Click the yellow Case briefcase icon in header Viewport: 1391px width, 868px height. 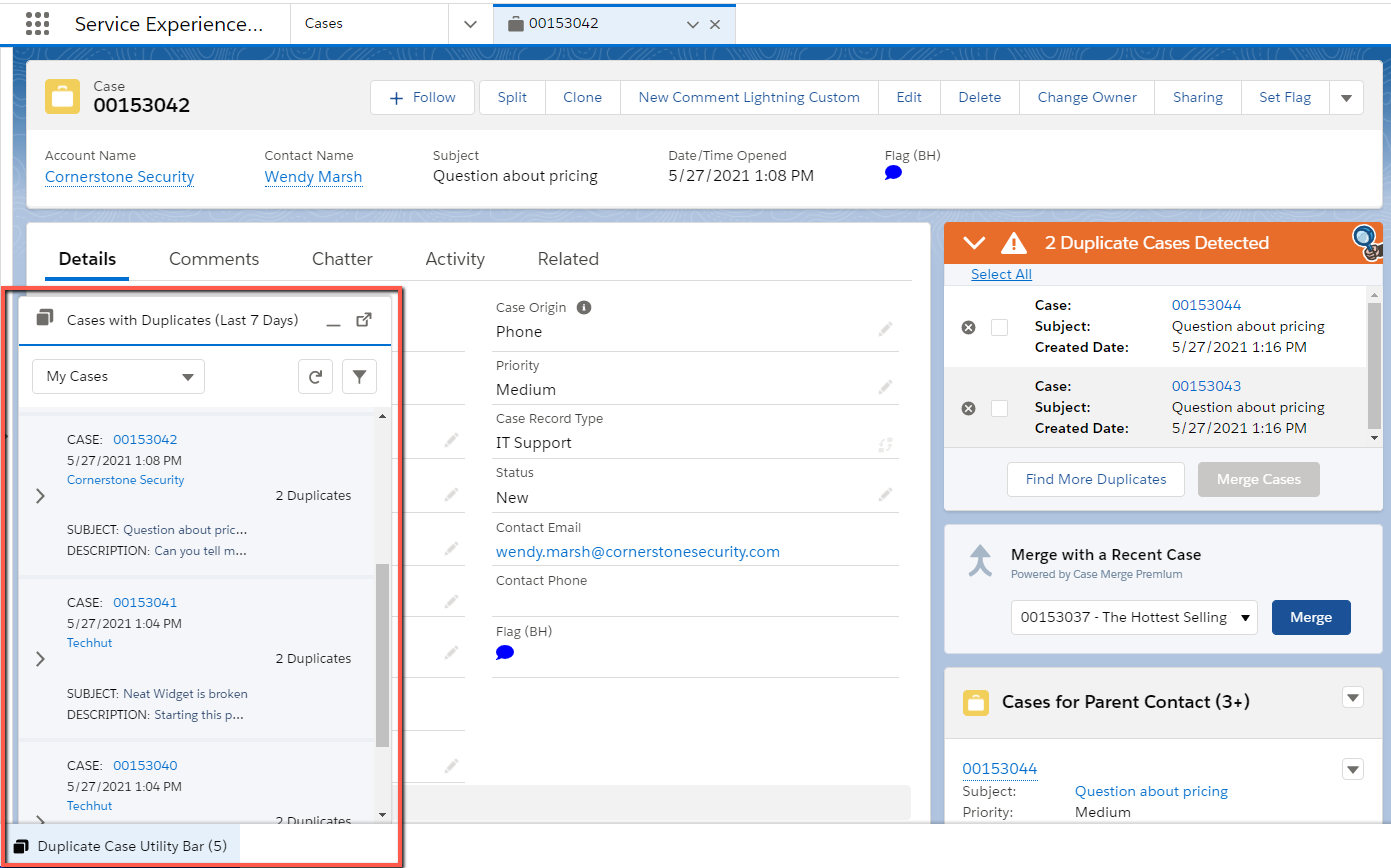[x=63, y=97]
